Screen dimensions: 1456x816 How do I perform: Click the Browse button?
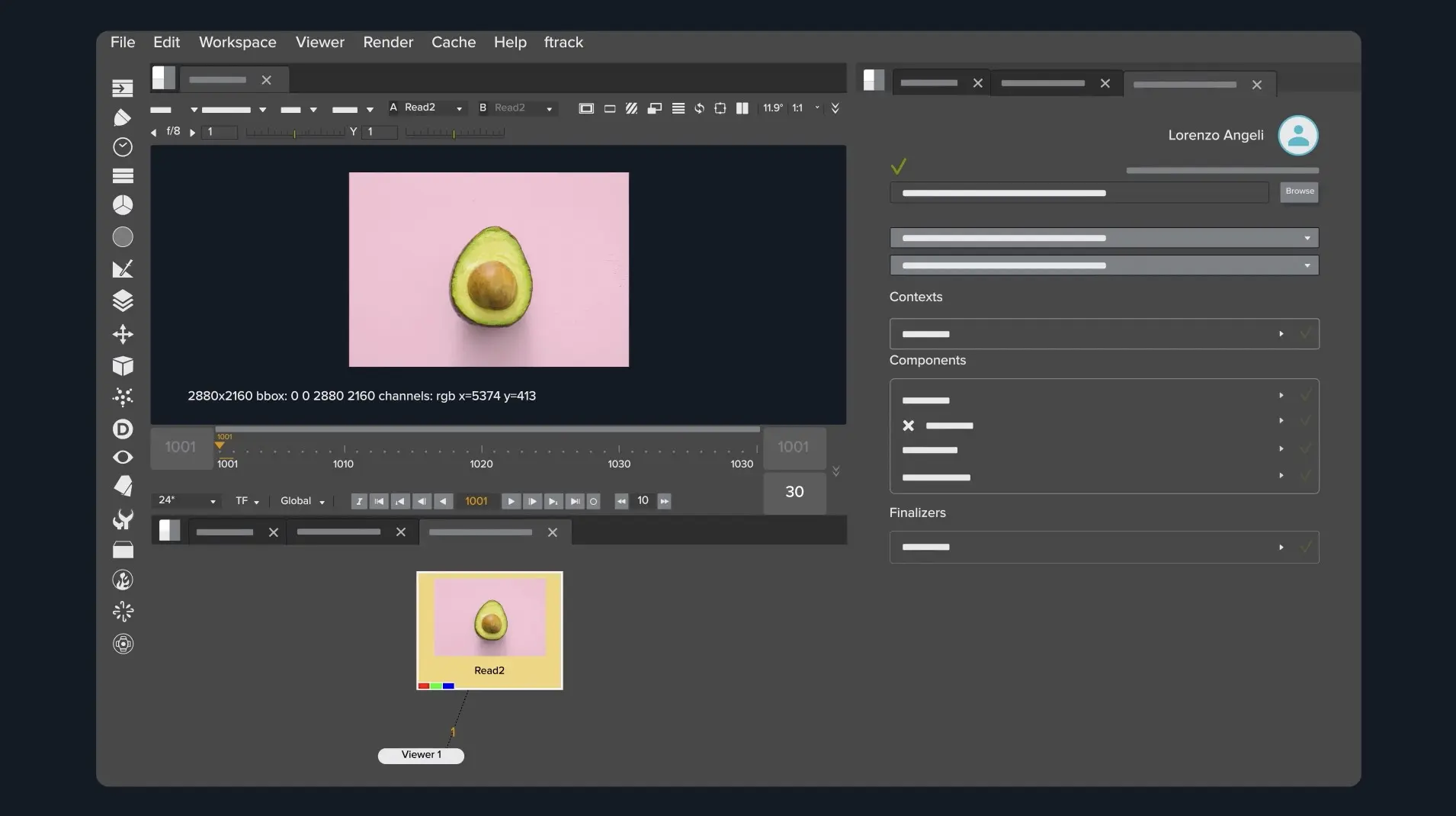click(1299, 191)
